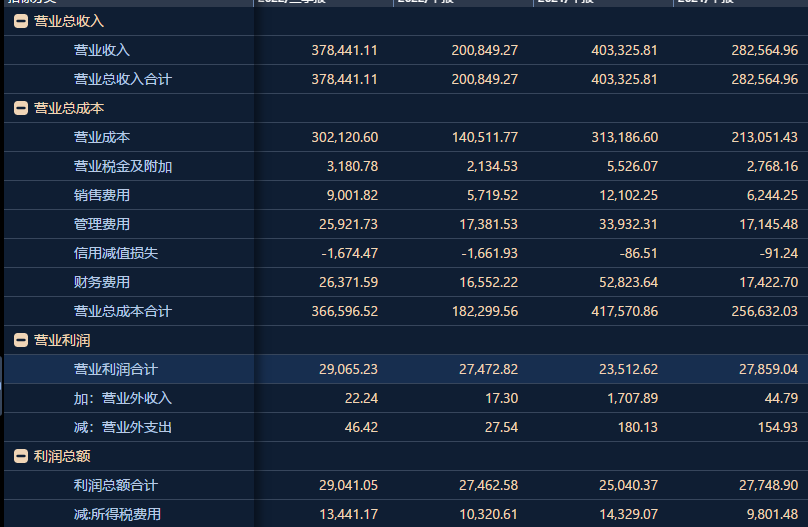Collapse the 营业总收入 section
Image resolution: width=808 pixels, height=527 pixels.
[21, 21]
